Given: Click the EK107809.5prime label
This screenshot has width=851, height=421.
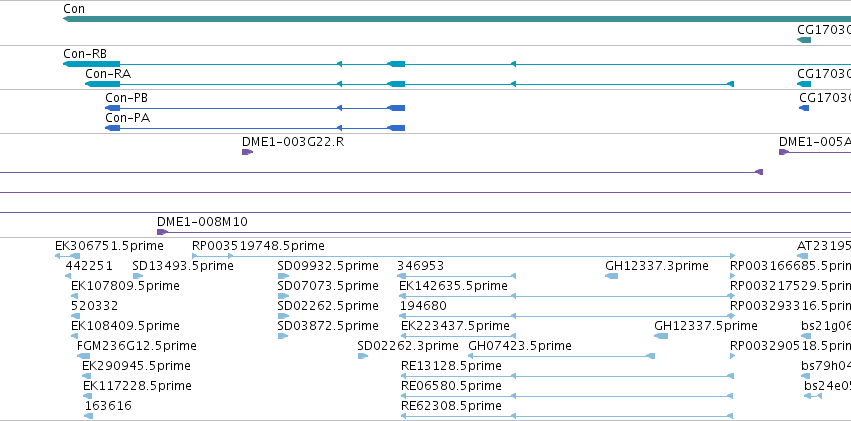Looking at the screenshot, I should tap(125, 286).
